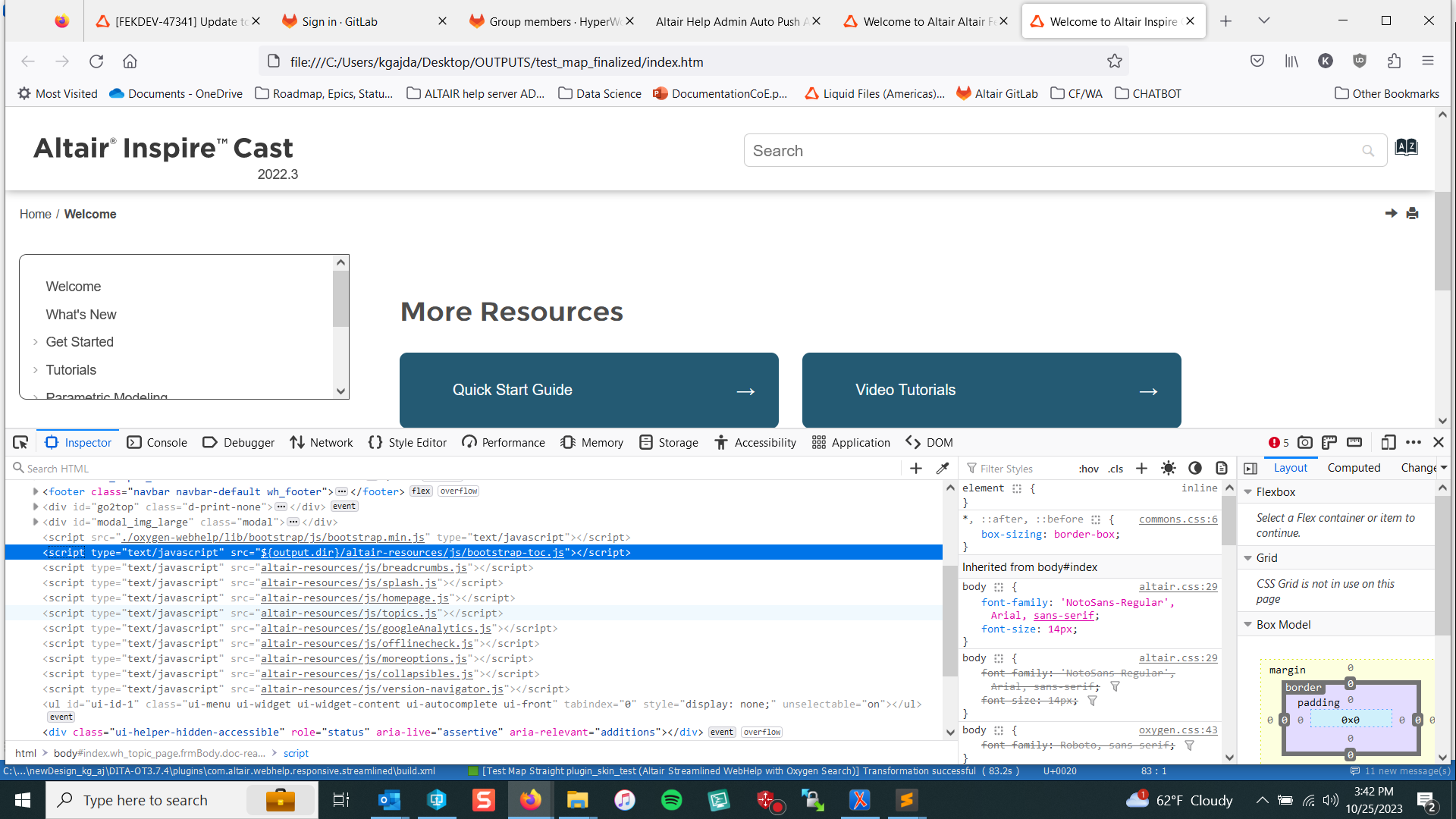Open the Library bookmarks history icon
Viewport: 1456px width, 819px height.
coord(1291,61)
